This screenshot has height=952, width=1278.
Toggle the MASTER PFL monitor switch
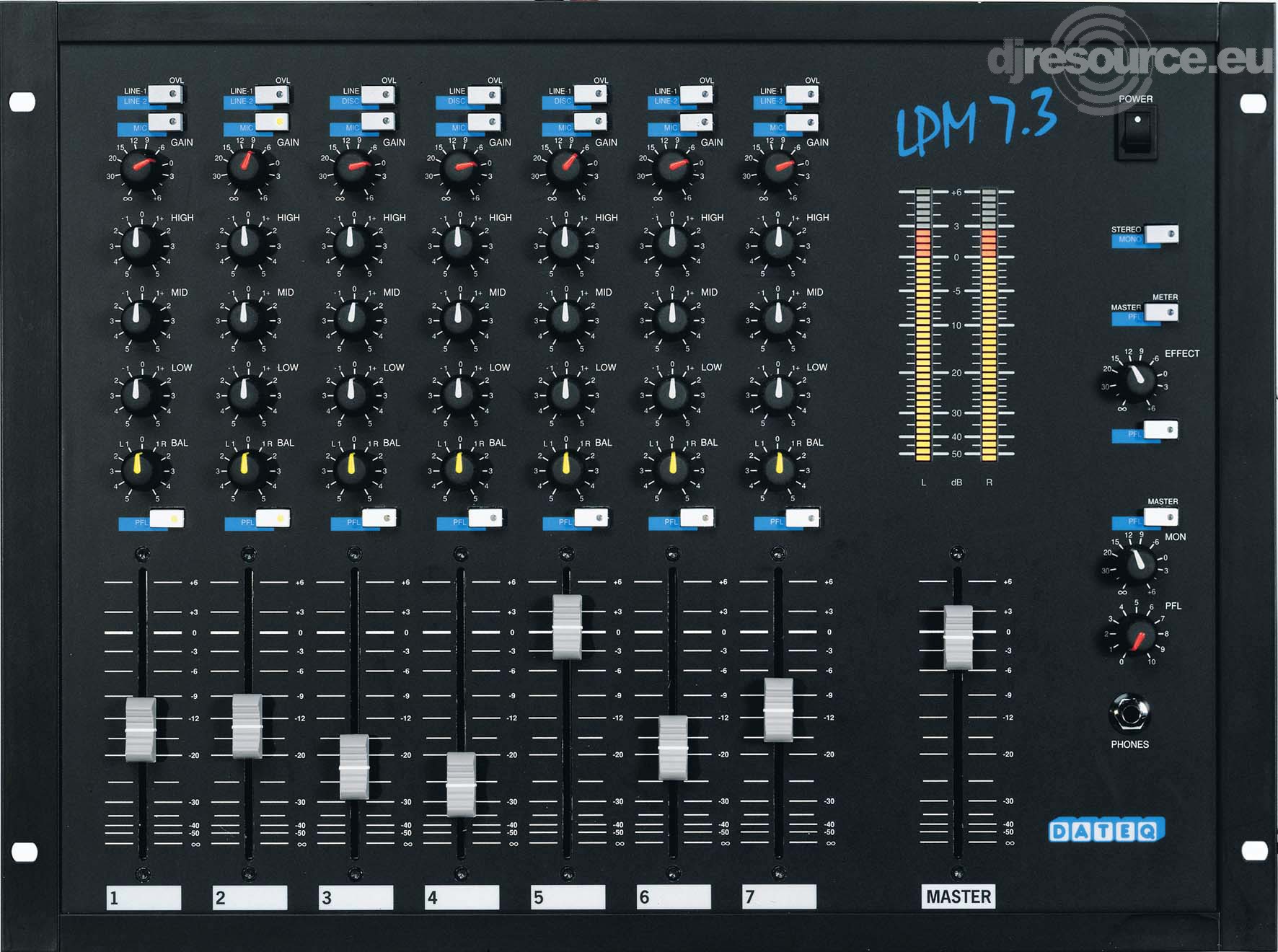1161,516
